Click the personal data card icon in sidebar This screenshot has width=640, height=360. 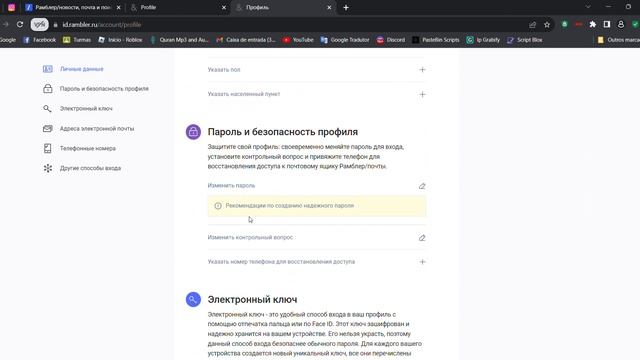tap(48, 69)
